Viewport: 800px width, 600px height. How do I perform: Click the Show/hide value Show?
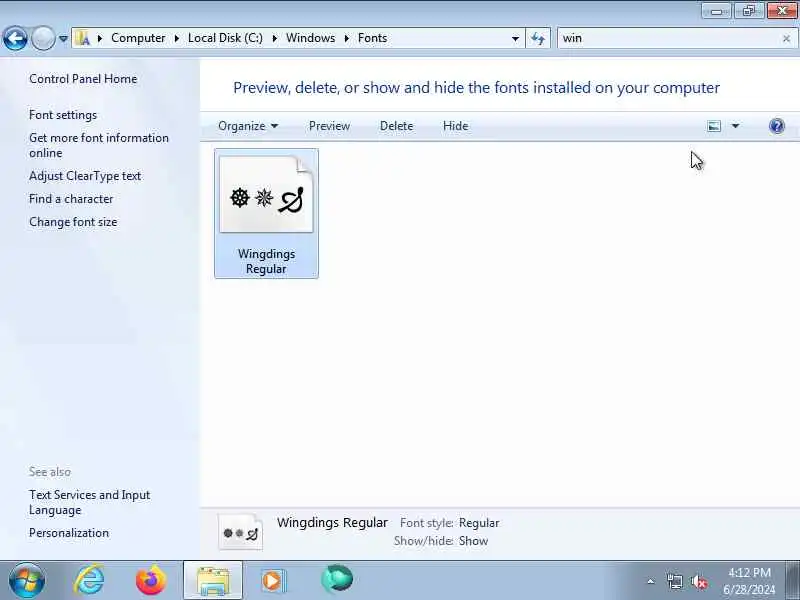(473, 541)
